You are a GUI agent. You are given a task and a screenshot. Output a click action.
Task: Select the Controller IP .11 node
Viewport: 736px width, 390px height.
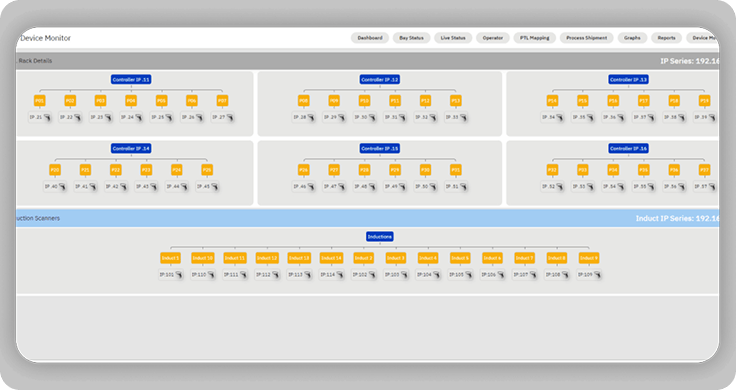131,80
